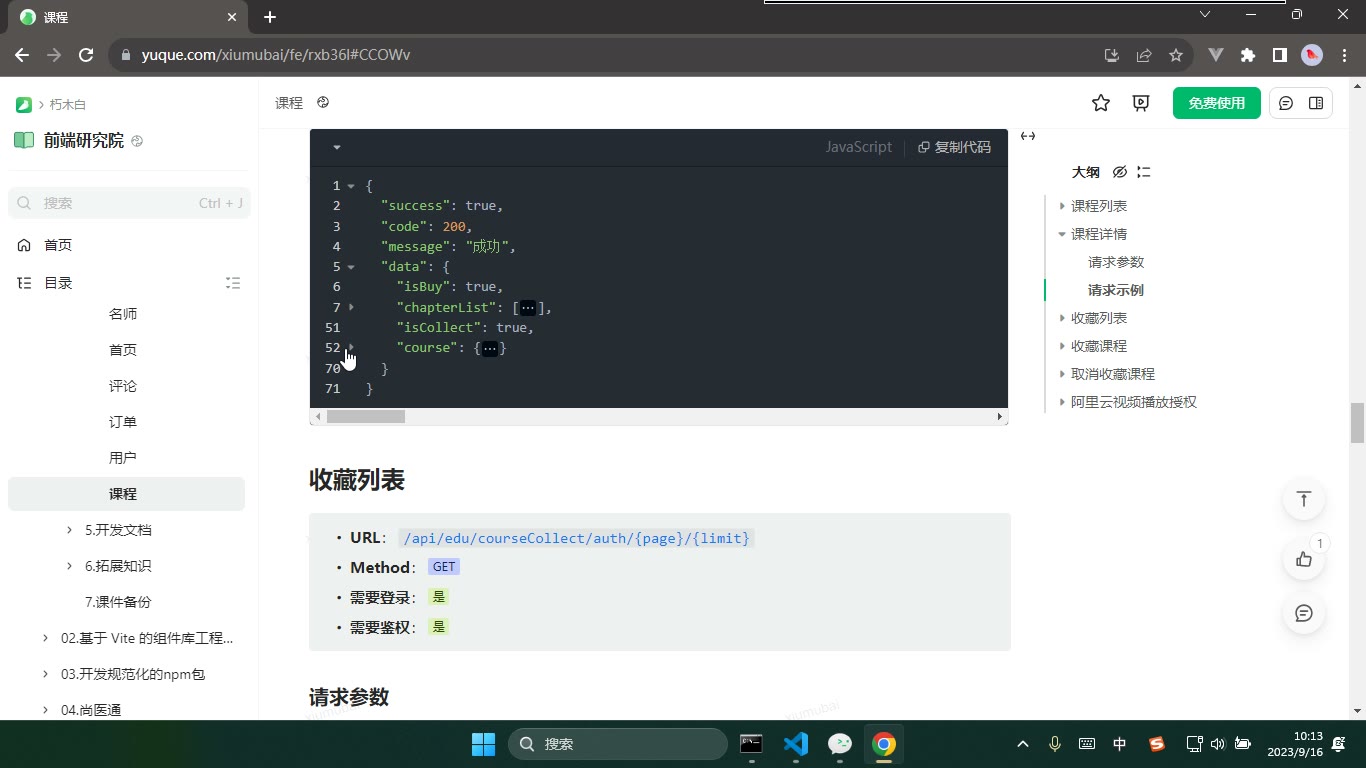The width and height of the screenshot is (1366, 768).
Task: Click 复制代码 to copy the code
Action: [x=955, y=147]
